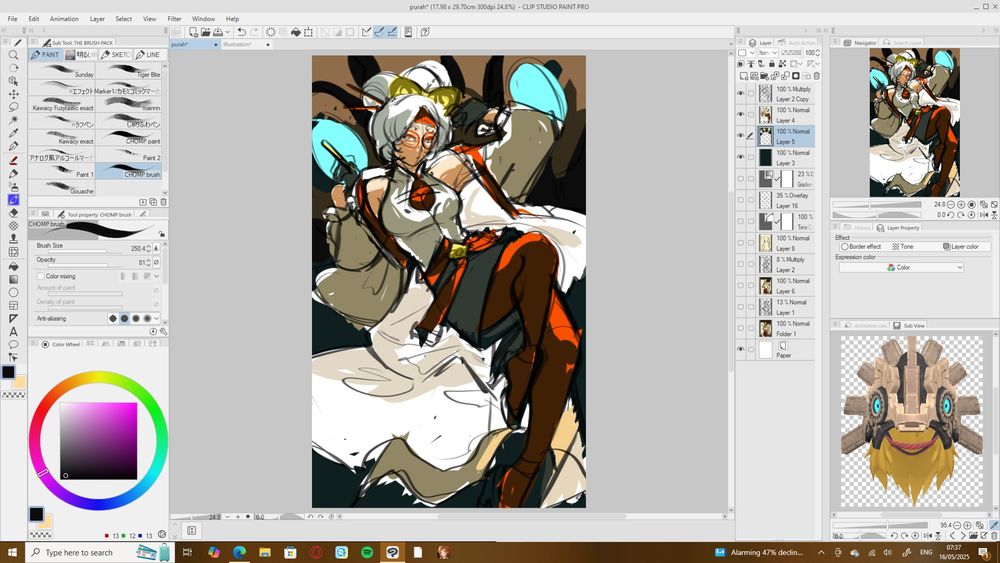Image resolution: width=1000 pixels, height=563 pixels.
Task: Pick the Magnifier zoom tool
Action: coord(14,55)
